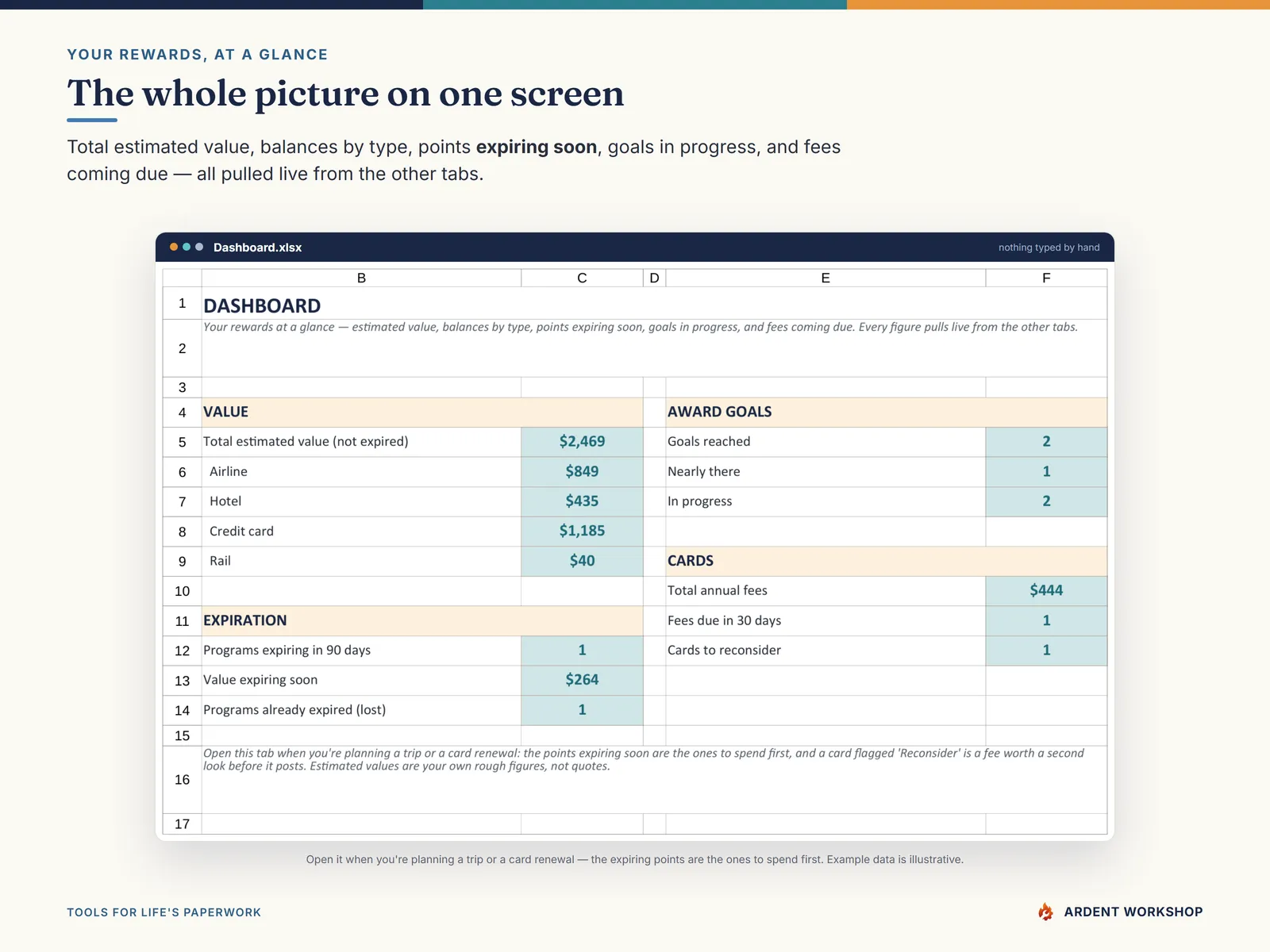1270x952 pixels.
Task: Click 'TOOLS FOR LIFE'S PAPERWORK' footer text
Action: tap(164, 912)
